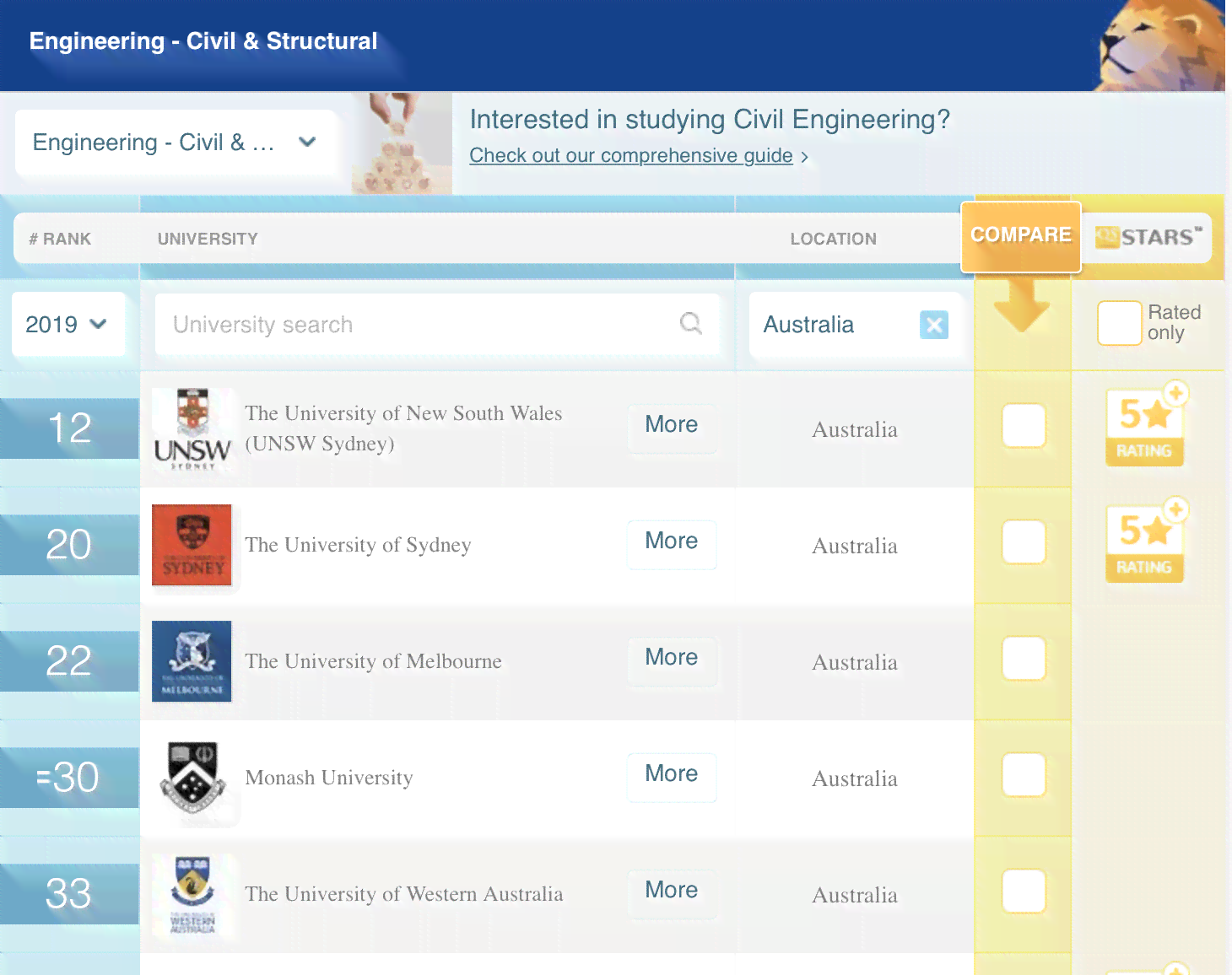Click rank number 20
This screenshot has height=975, width=1232.
[69, 545]
